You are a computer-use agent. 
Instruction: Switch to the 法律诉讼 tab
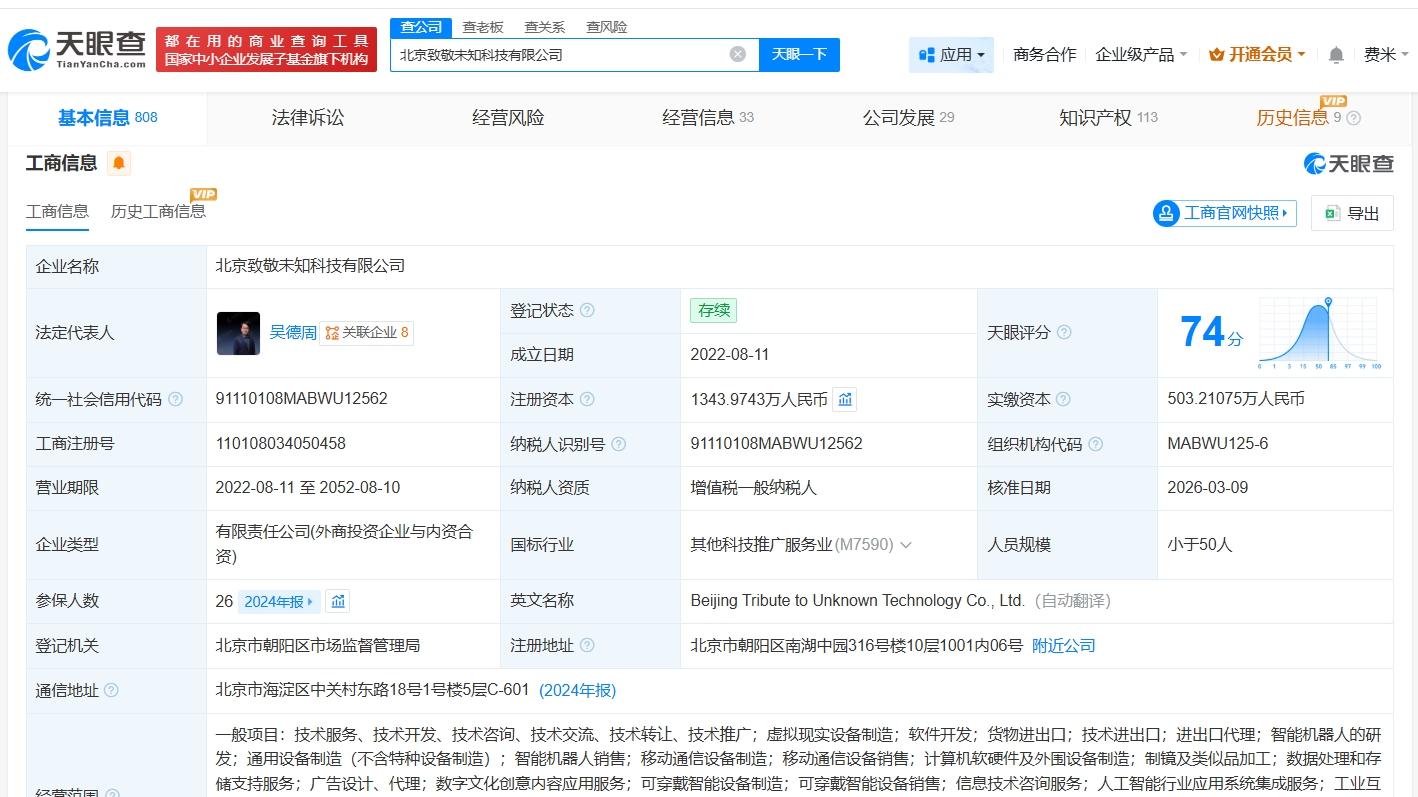point(307,117)
